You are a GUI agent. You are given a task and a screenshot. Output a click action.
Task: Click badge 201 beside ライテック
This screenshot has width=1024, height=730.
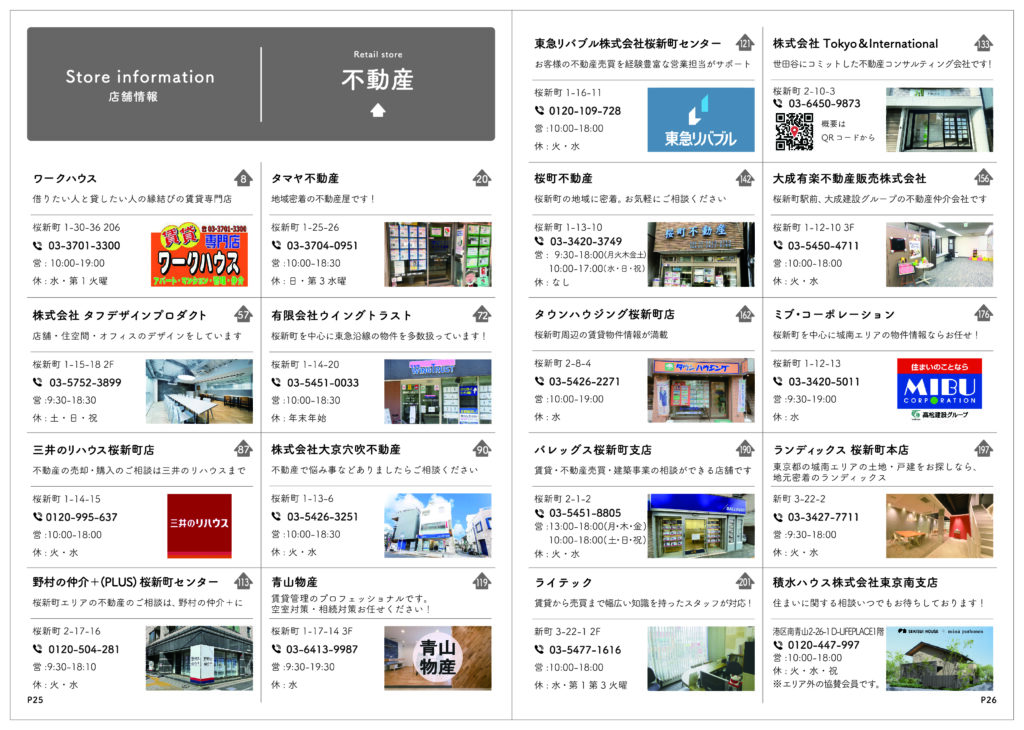point(744,581)
